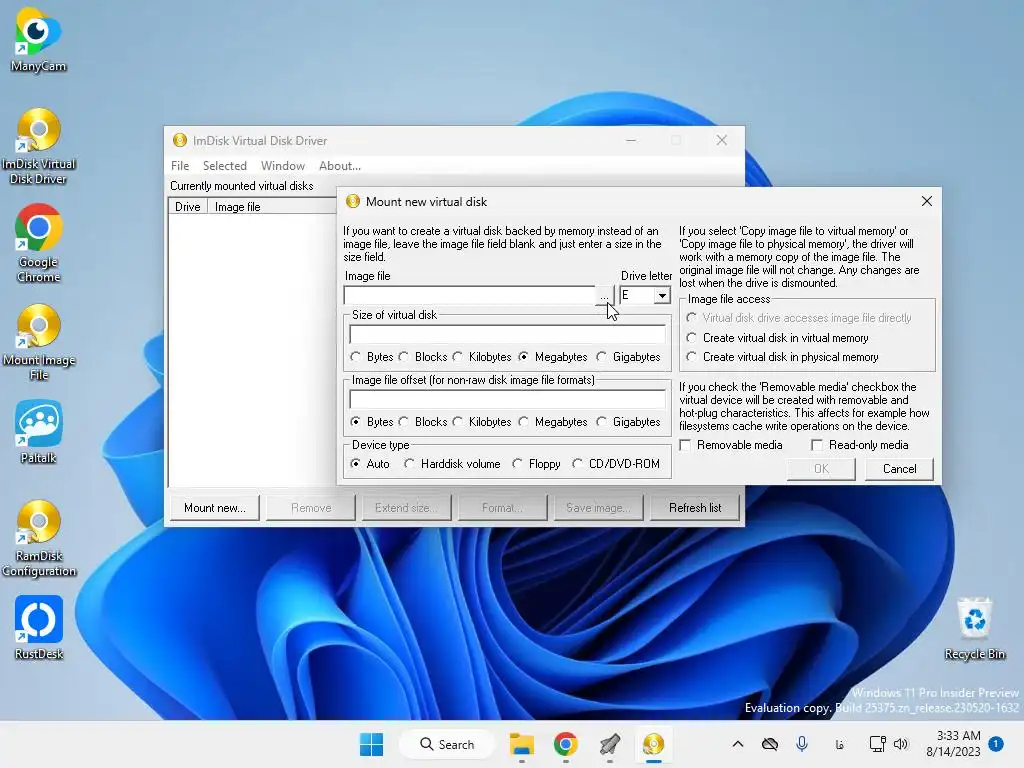This screenshot has width=1024, height=768.
Task: Open the Window menu in ImDisk
Action: 283,166
